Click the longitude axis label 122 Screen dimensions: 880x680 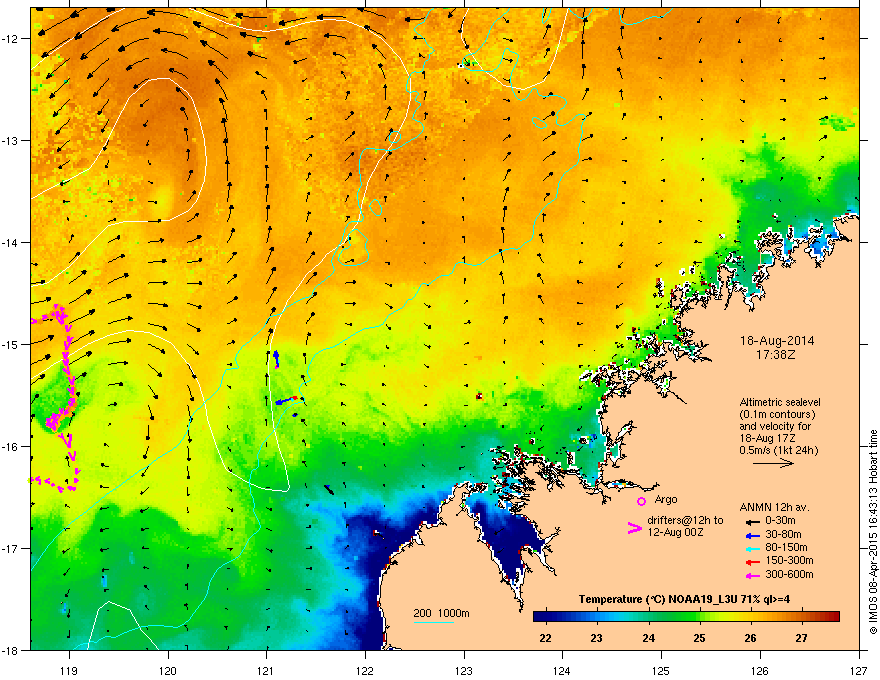click(365, 670)
